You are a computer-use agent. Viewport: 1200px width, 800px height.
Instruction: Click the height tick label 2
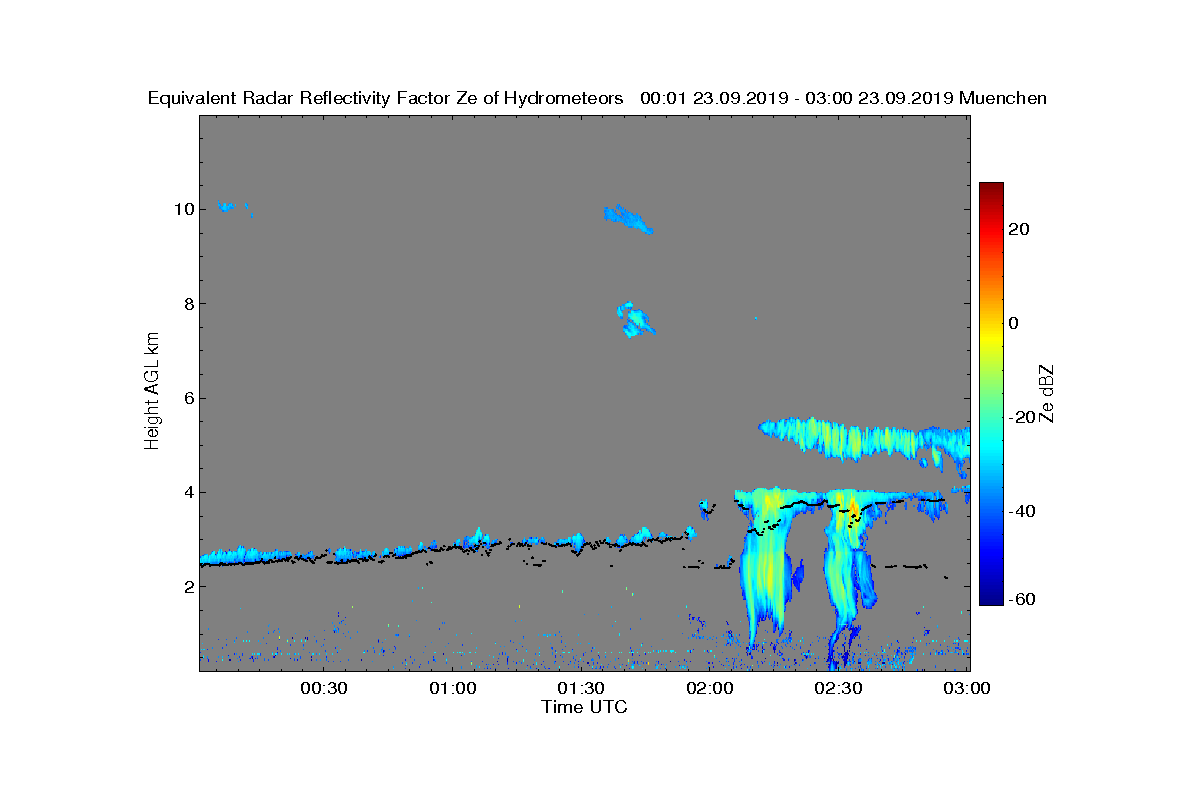click(188, 587)
